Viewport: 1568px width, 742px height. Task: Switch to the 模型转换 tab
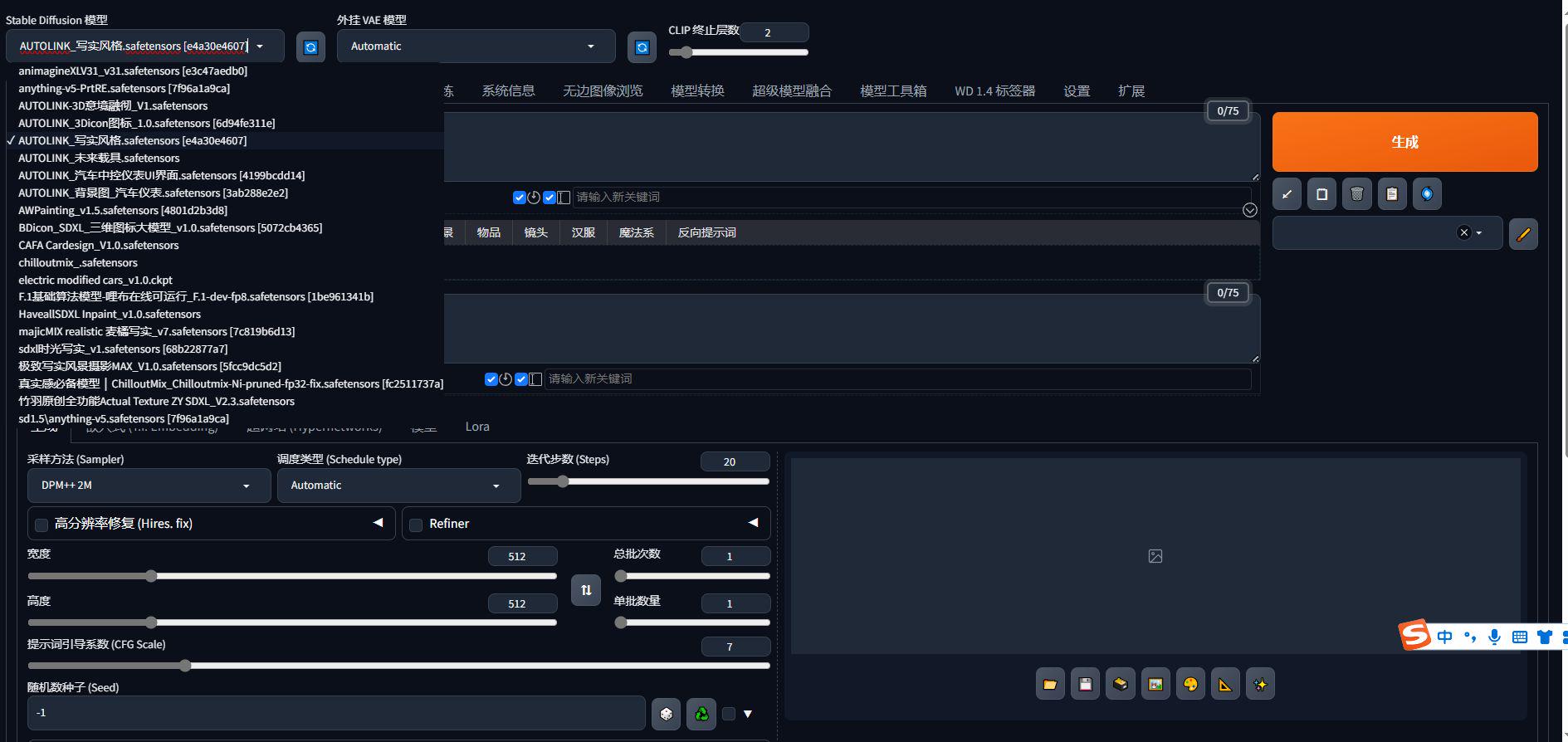pyautogui.click(x=697, y=90)
